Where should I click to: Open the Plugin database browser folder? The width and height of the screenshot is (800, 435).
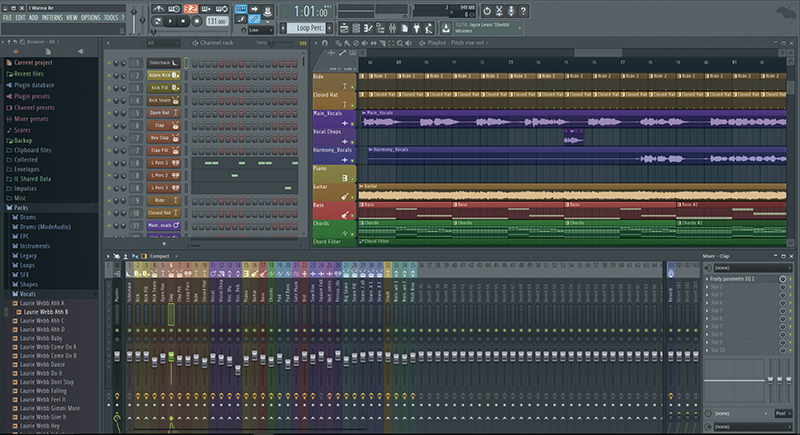[x=34, y=85]
